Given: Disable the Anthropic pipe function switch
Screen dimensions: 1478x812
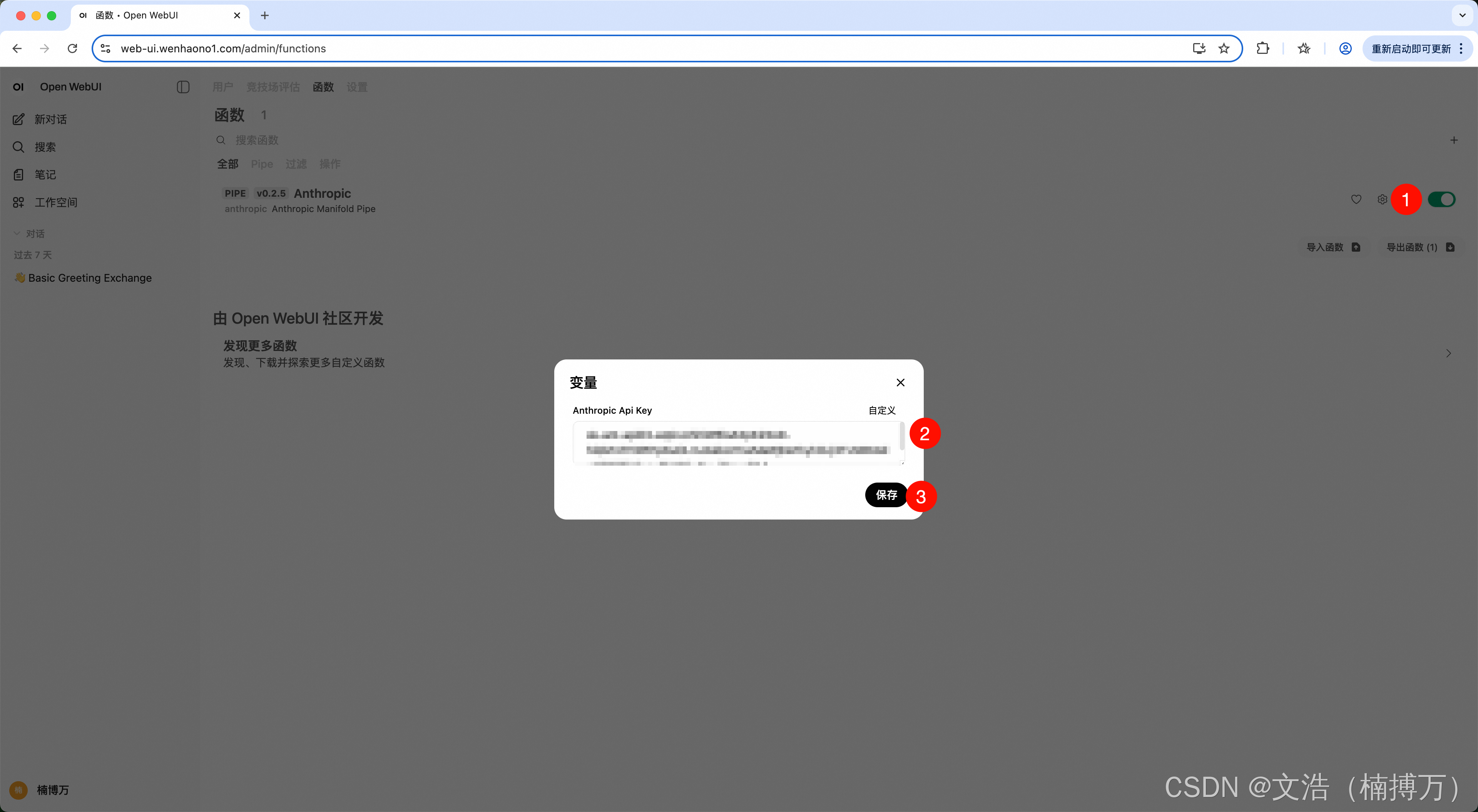Looking at the screenshot, I should pos(1441,199).
